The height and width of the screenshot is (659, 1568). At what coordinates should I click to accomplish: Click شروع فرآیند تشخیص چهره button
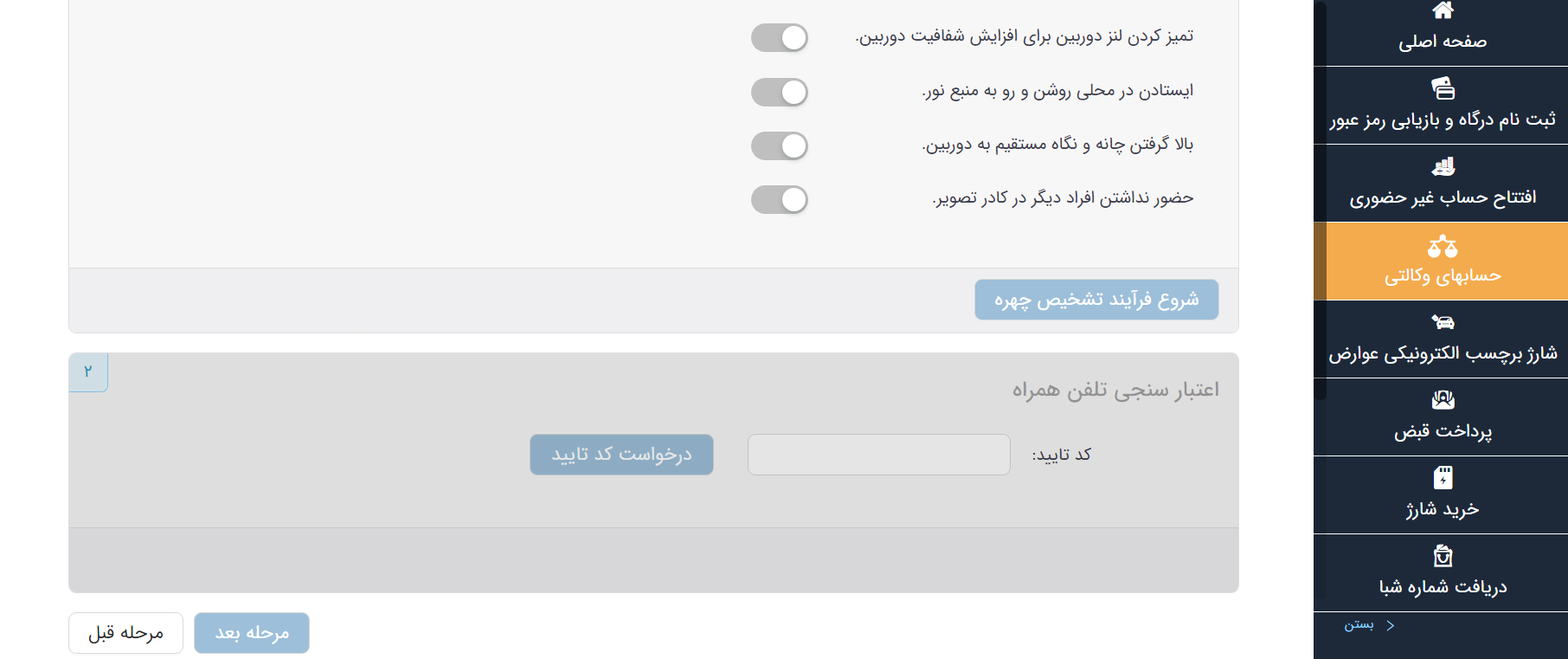pos(1096,300)
